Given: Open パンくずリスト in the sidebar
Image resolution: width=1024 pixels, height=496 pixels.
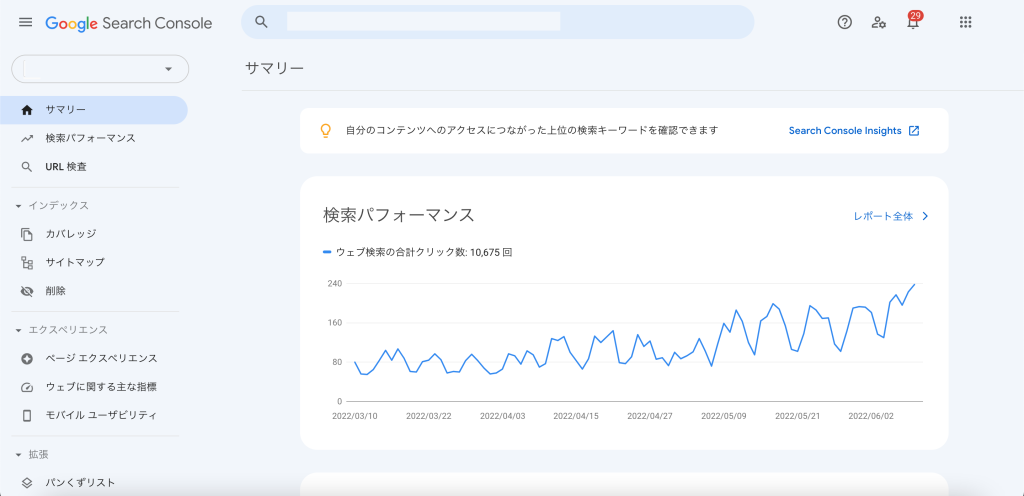Looking at the screenshot, I should point(93,483).
